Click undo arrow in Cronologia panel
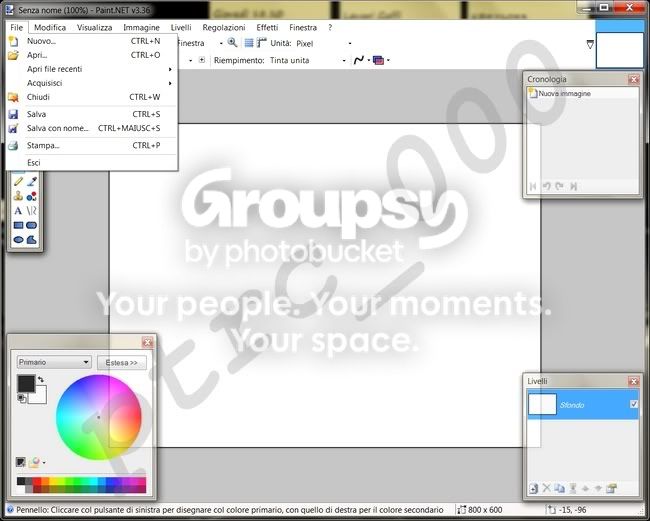 coord(546,187)
